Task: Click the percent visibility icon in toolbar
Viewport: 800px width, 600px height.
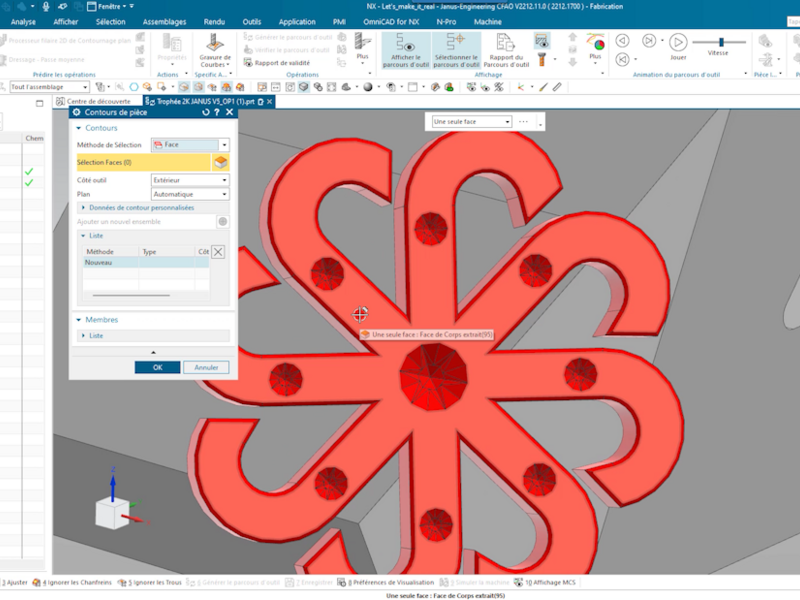Action: point(498,87)
